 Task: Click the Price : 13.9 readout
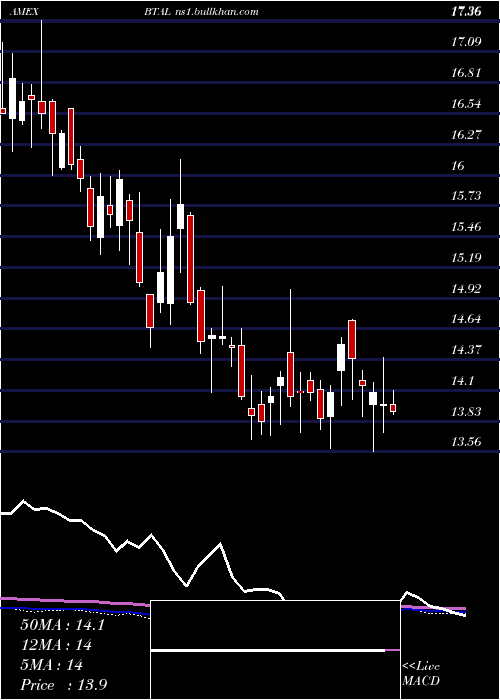63,685
